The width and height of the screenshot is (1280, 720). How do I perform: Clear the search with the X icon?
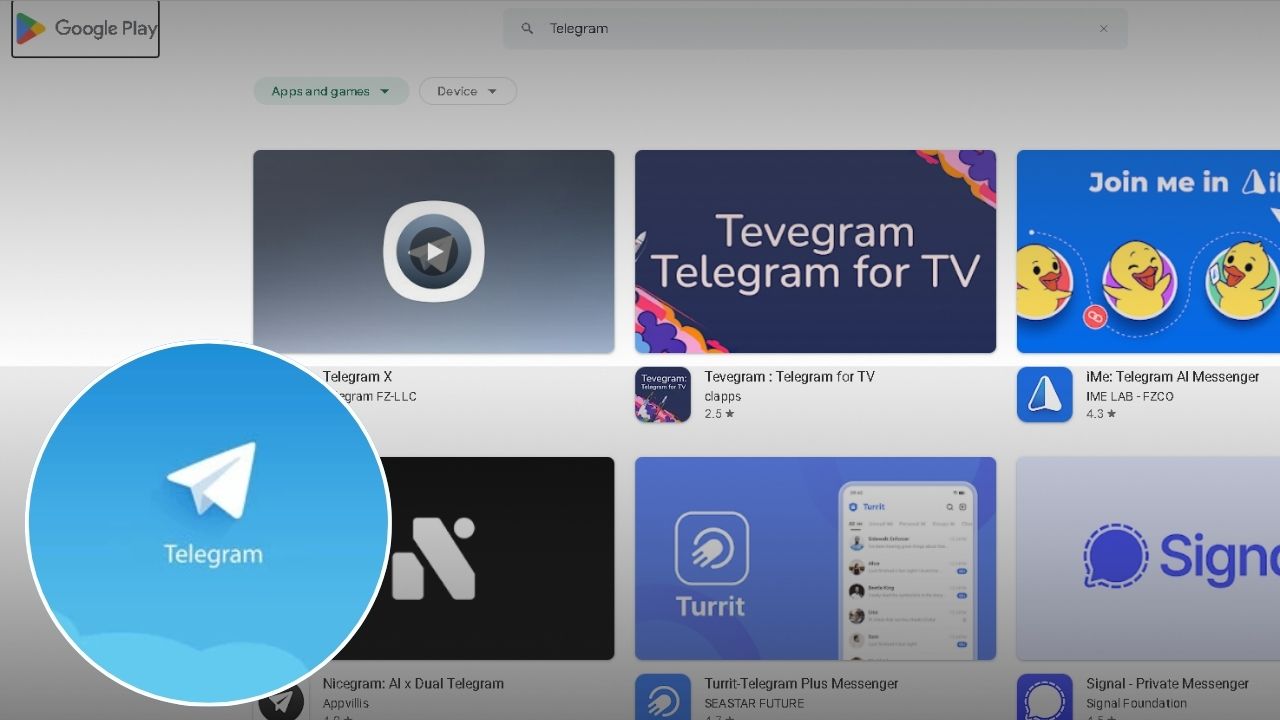pos(1104,29)
